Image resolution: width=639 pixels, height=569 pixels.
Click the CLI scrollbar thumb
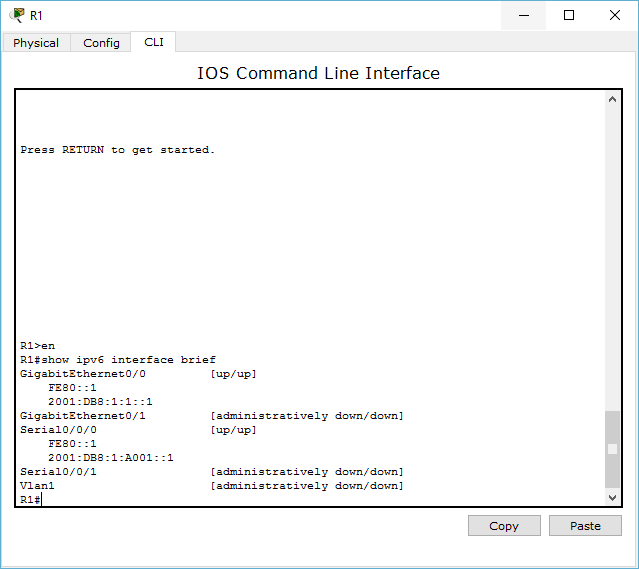(x=612, y=449)
